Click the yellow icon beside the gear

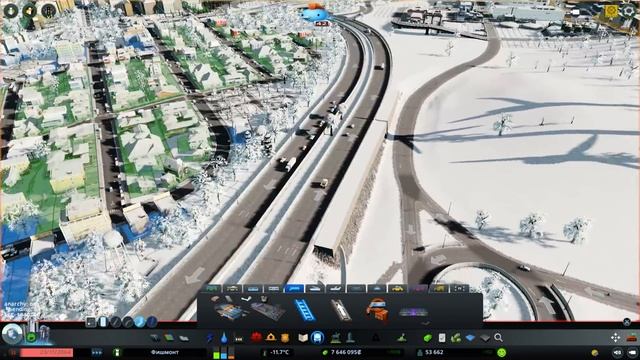tap(611, 11)
